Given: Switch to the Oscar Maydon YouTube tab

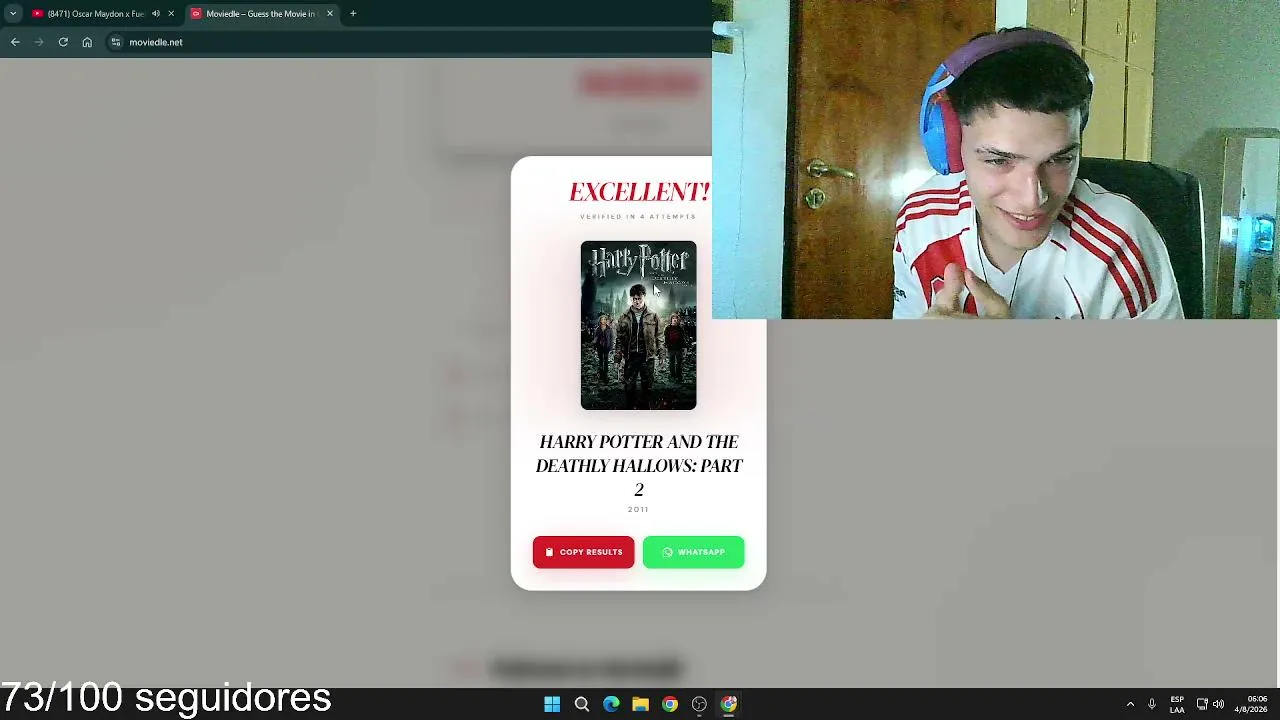Looking at the screenshot, I should pos(102,14).
